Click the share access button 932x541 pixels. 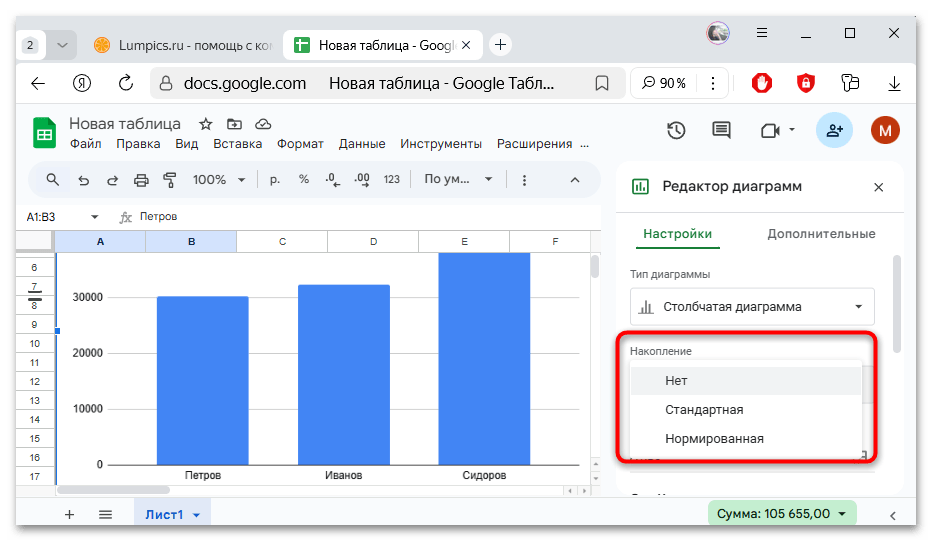[834, 130]
